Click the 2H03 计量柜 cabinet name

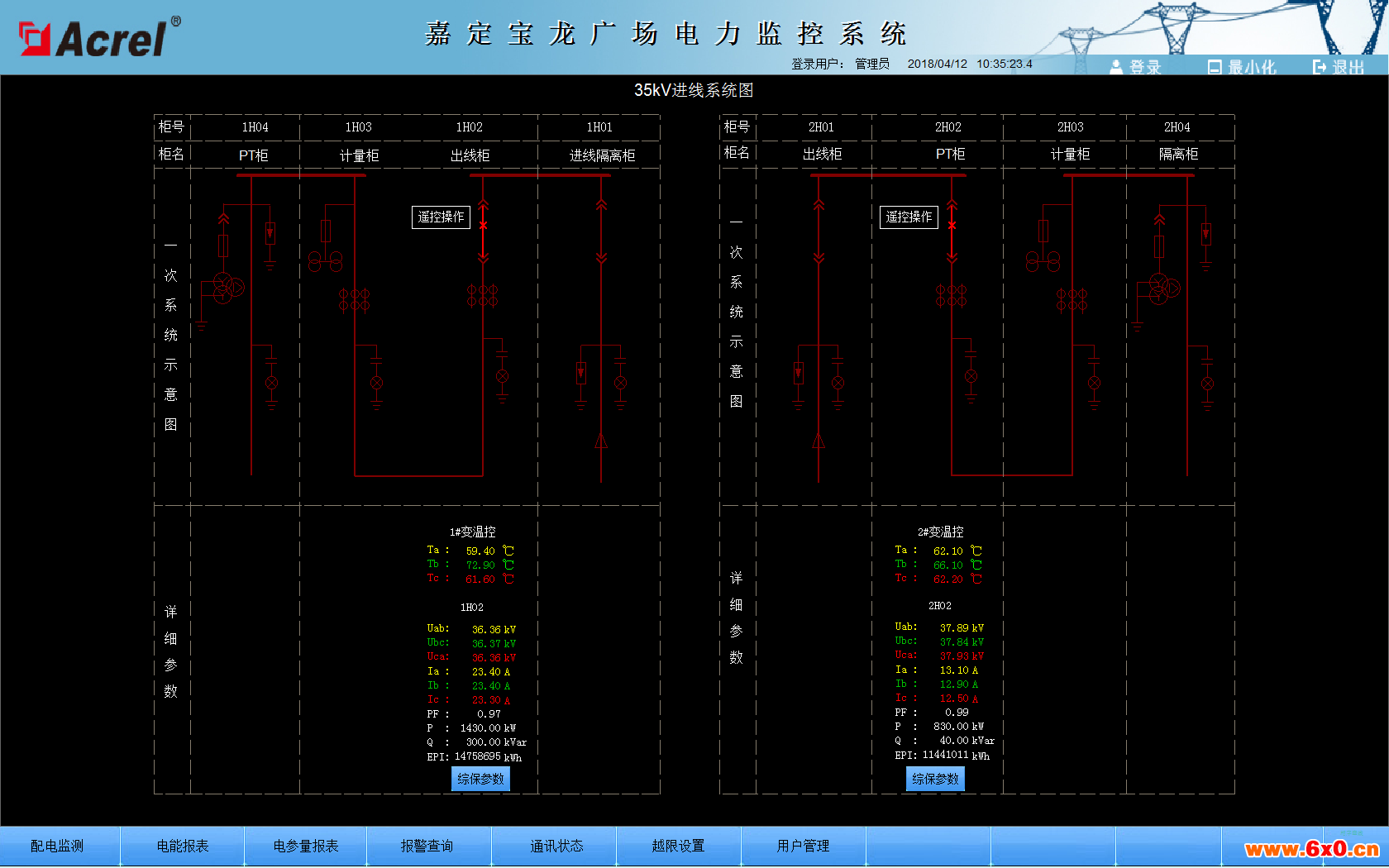1070,154
